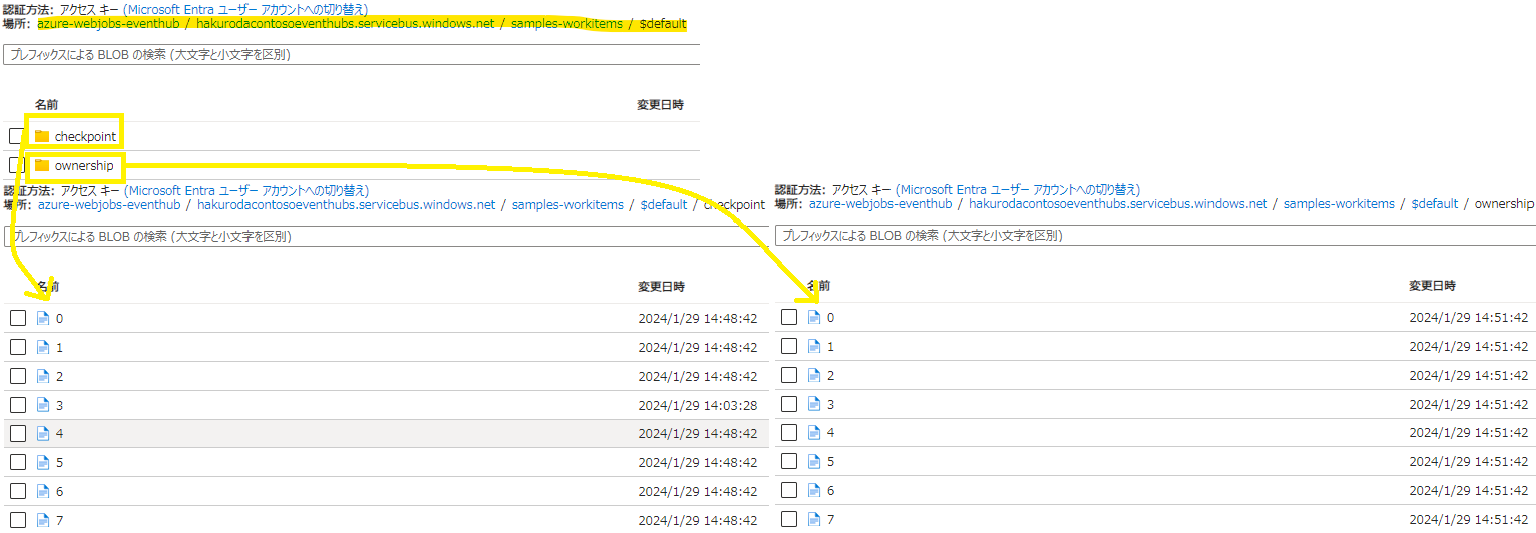
Task: Click the topmost blob prefix search field
Action: click(352, 55)
